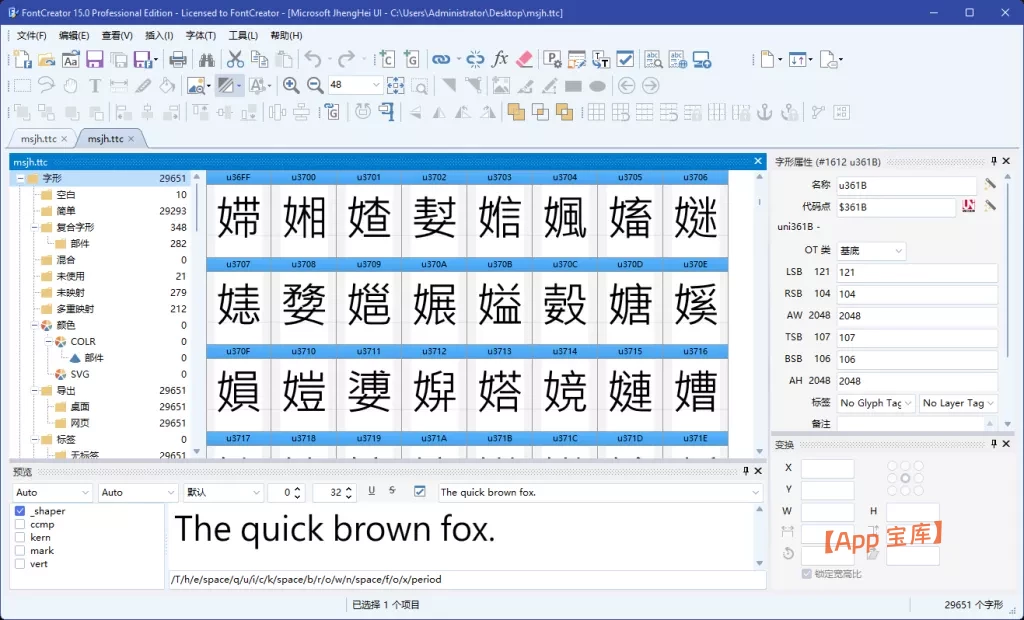Click the Open folder icon

tap(46, 60)
